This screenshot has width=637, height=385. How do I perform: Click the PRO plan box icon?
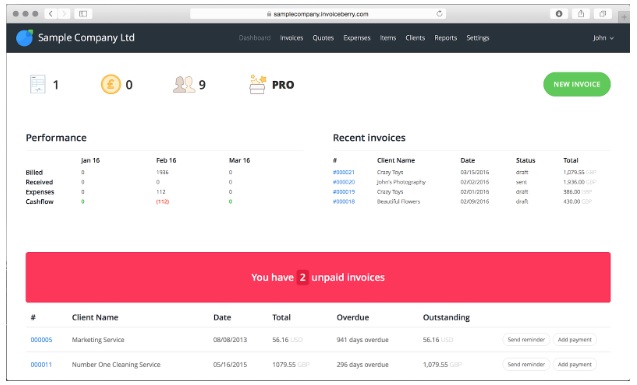pyautogui.click(x=257, y=84)
